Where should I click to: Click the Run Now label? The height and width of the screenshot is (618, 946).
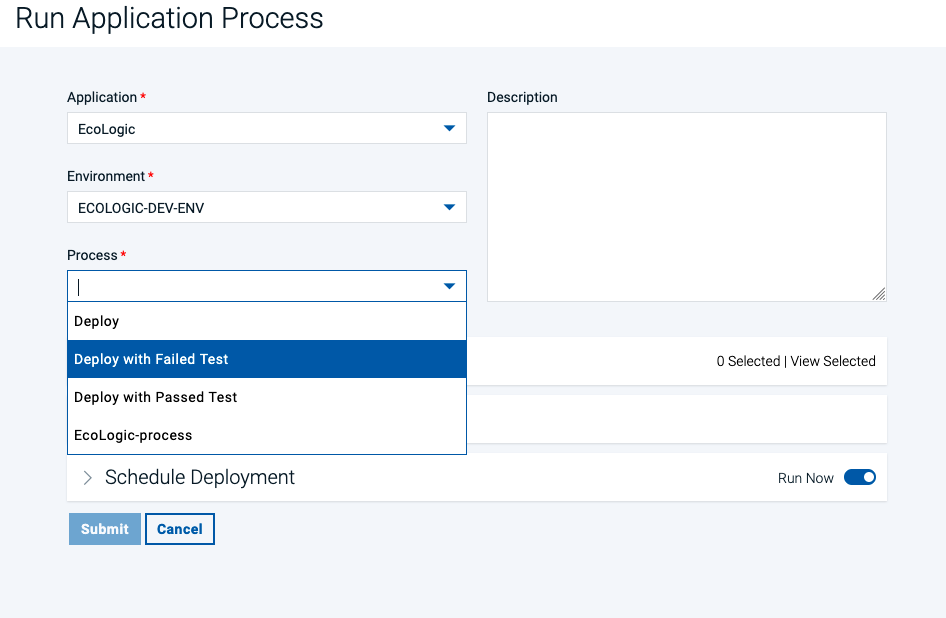point(805,478)
